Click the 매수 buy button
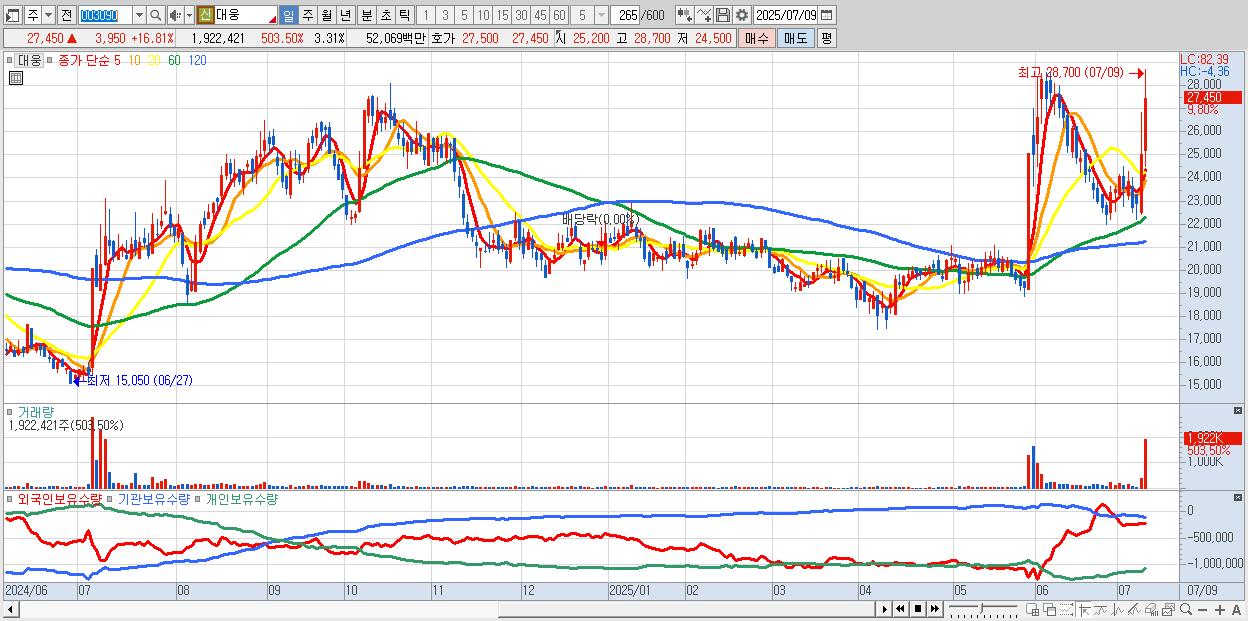The height and width of the screenshot is (621, 1248). 757,38
